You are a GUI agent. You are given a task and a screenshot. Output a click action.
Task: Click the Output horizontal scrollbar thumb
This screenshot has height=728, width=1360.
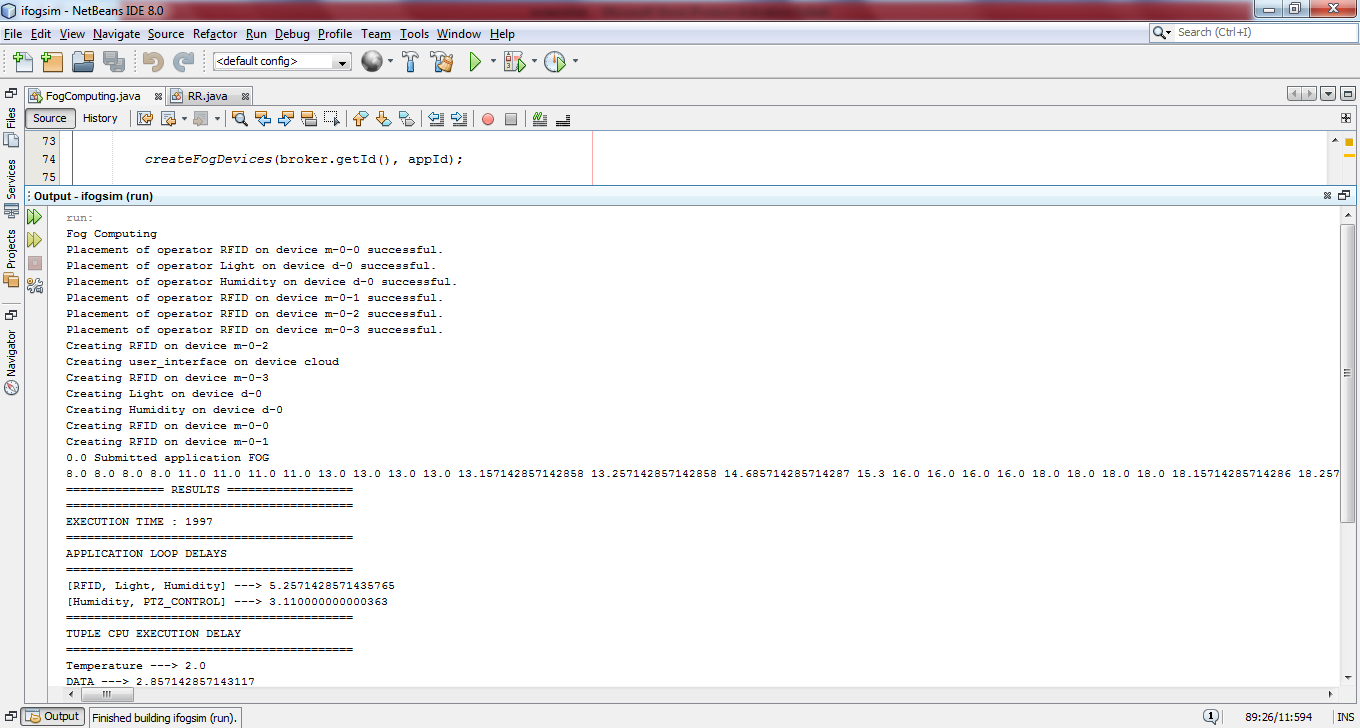coord(108,694)
